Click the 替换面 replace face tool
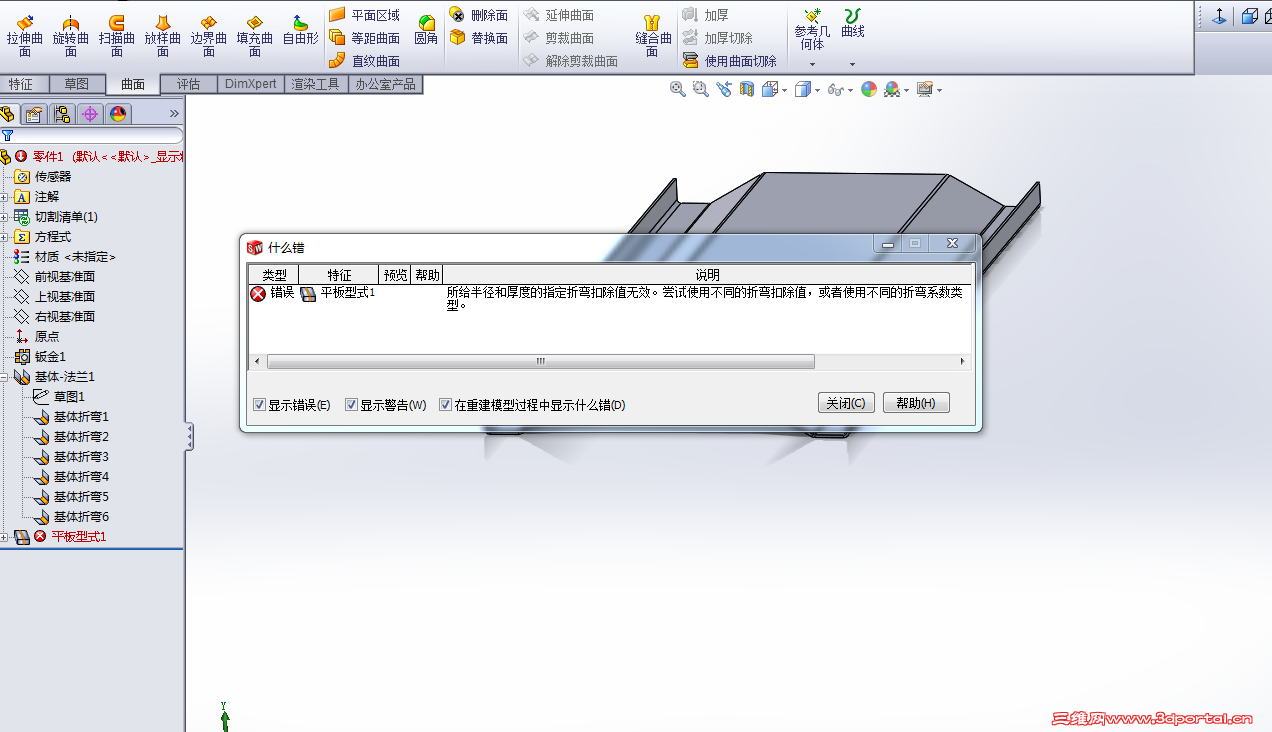 (479, 38)
